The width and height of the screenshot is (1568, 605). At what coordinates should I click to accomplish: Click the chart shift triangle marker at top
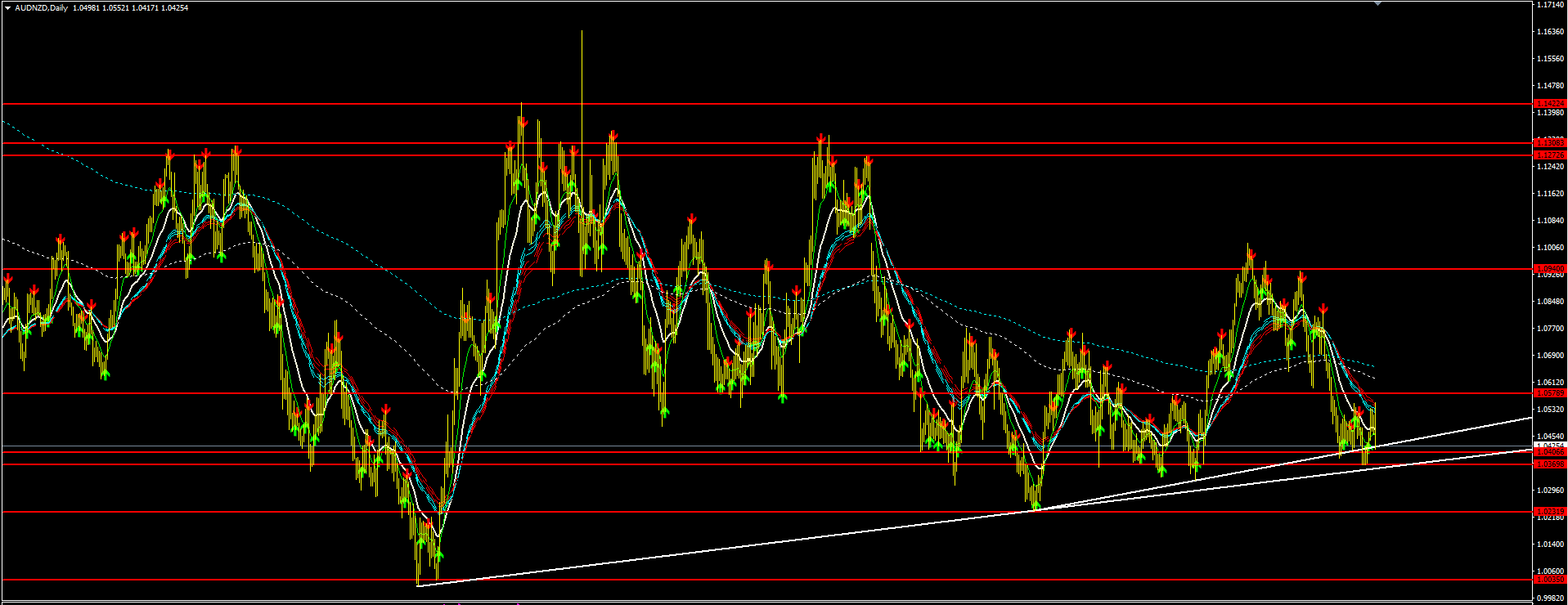tap(1378, 4)
